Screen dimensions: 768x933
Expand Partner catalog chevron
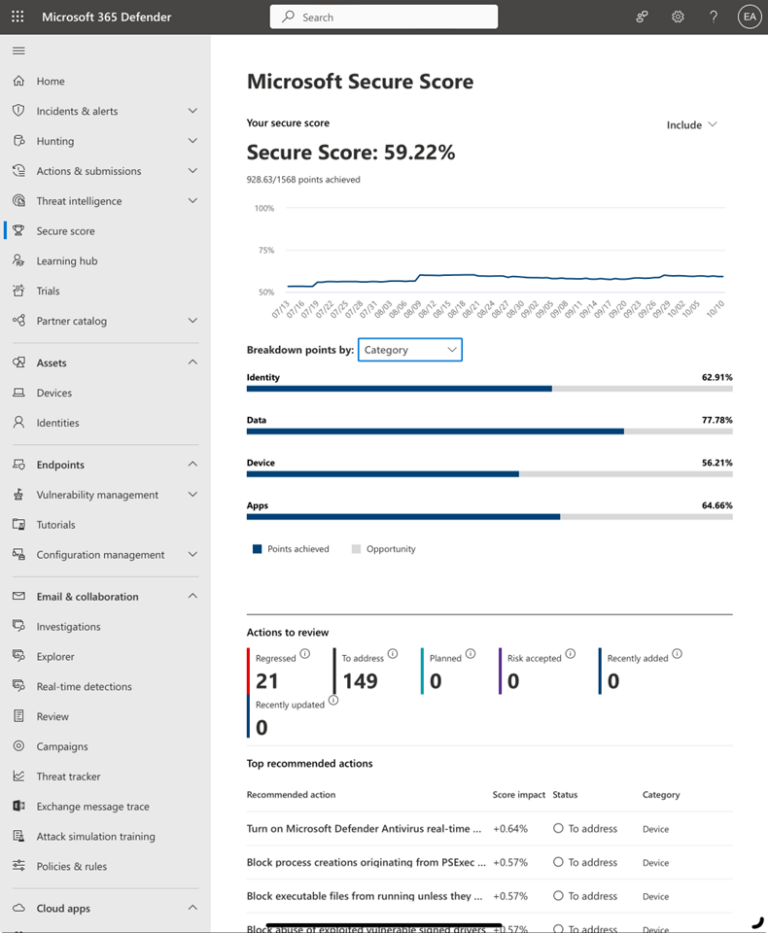[193, 320]
